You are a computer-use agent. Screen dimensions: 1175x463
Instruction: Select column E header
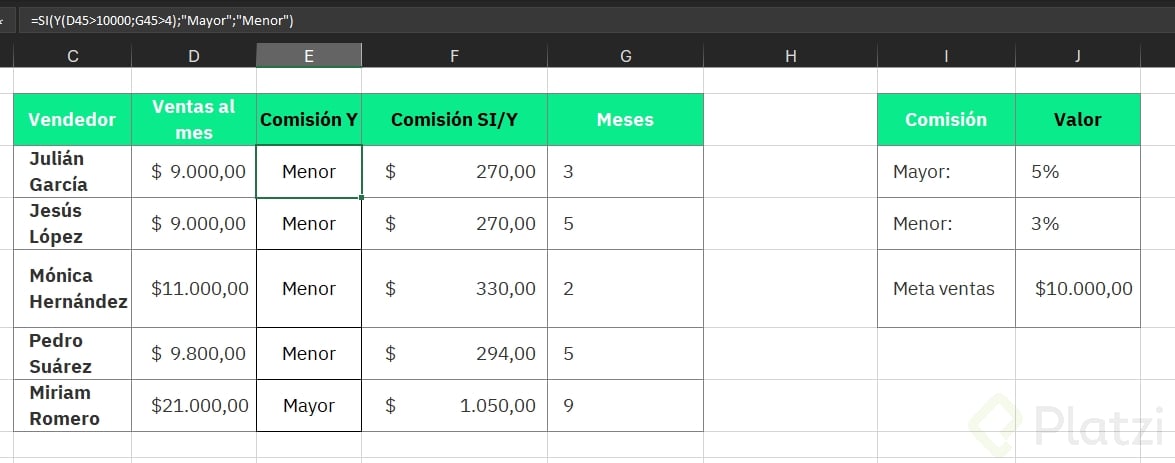click(x=309, y=56)
